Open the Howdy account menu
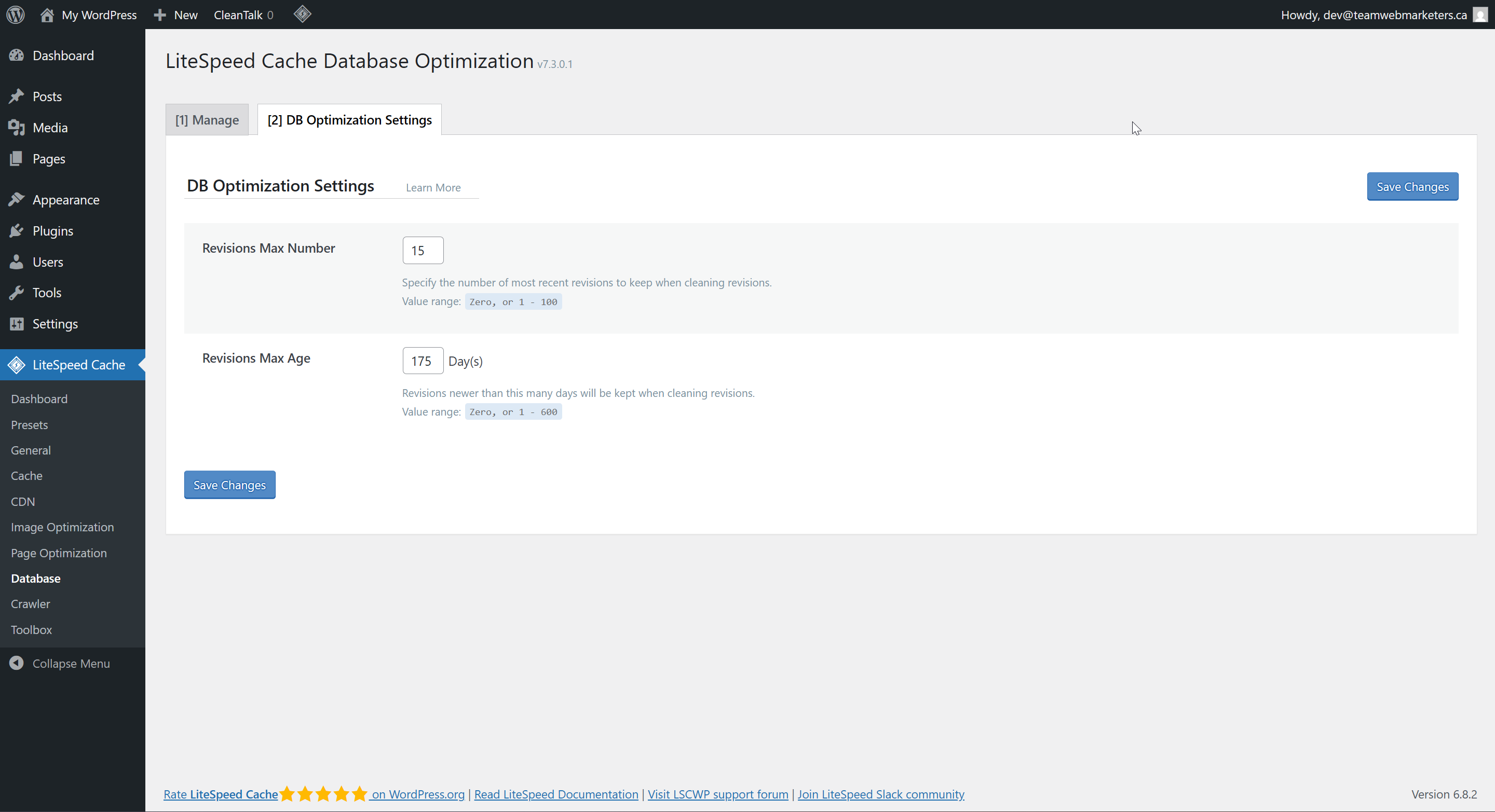Screen dimensions: 1495x812 coord(1373,15)
